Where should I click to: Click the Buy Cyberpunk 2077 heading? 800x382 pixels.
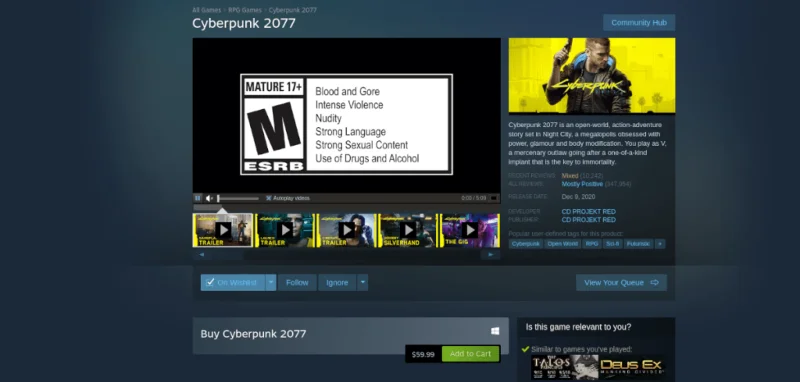(253, 334)
